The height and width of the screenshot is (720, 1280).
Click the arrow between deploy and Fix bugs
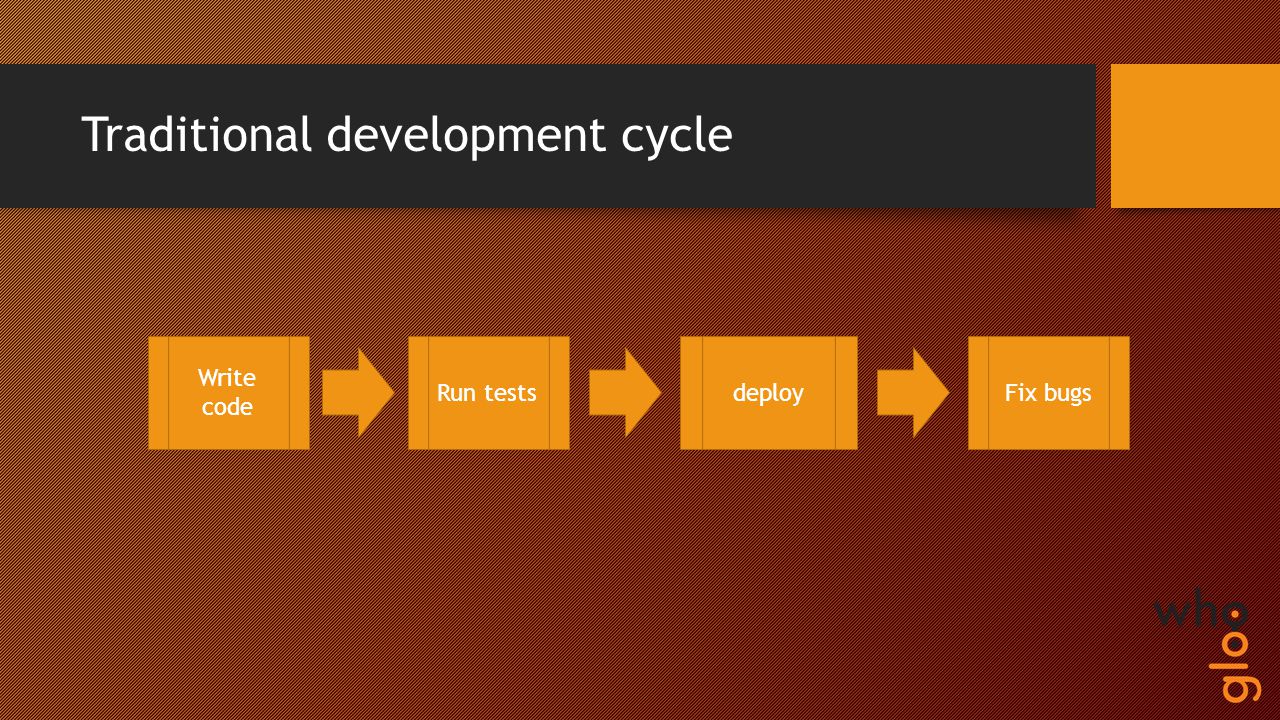click(x=913, y=393)
